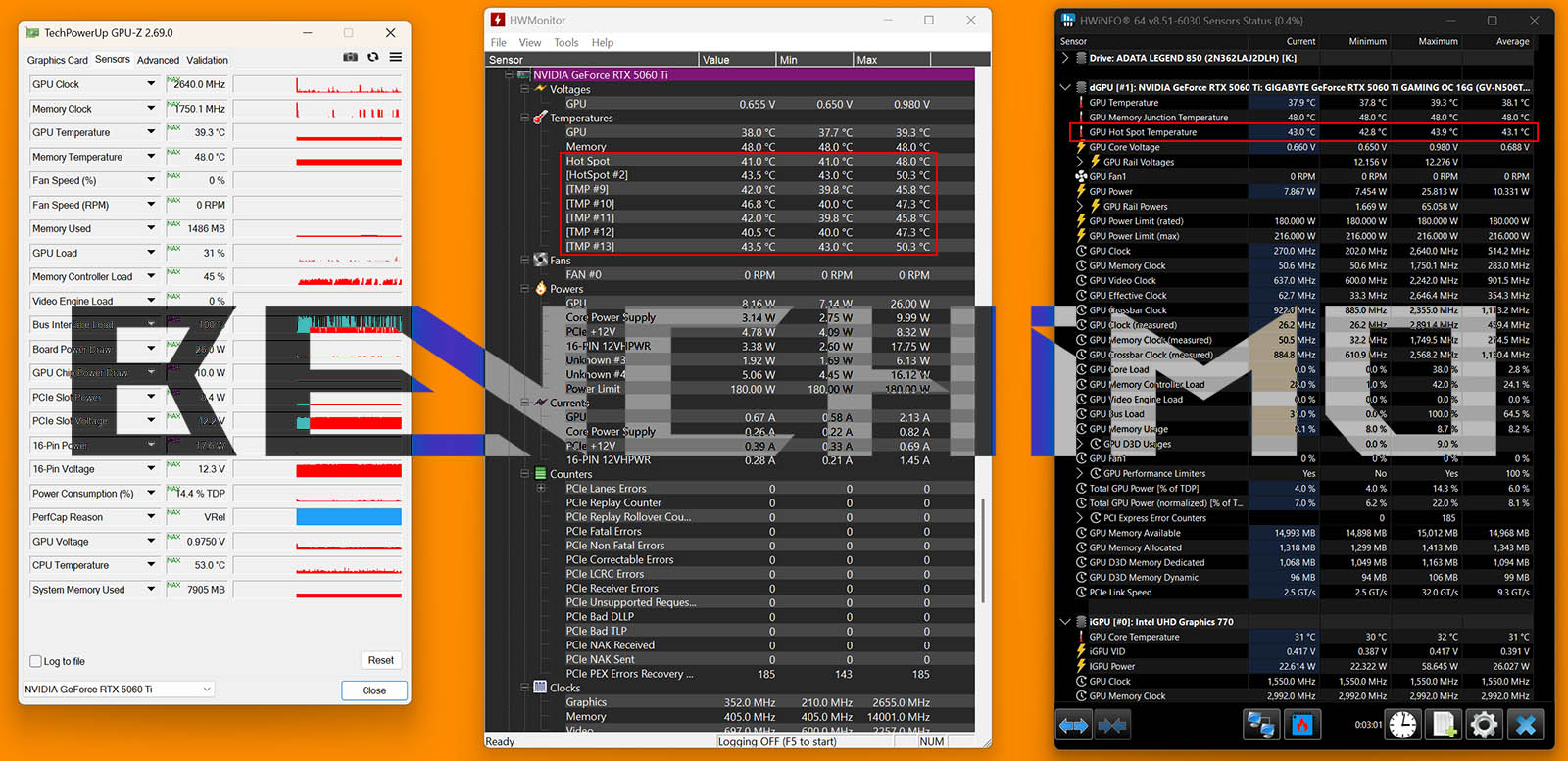Image resolution: width=1568 pixels, height=761 pixels.
Task: Open HWiNFO sensor settings gear
Action: point(1484,726)
